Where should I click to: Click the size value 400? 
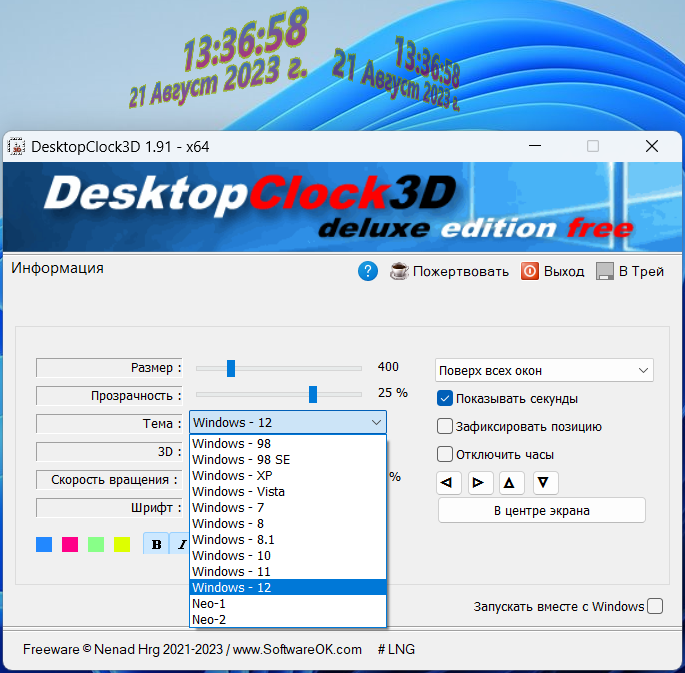[388, 366]
